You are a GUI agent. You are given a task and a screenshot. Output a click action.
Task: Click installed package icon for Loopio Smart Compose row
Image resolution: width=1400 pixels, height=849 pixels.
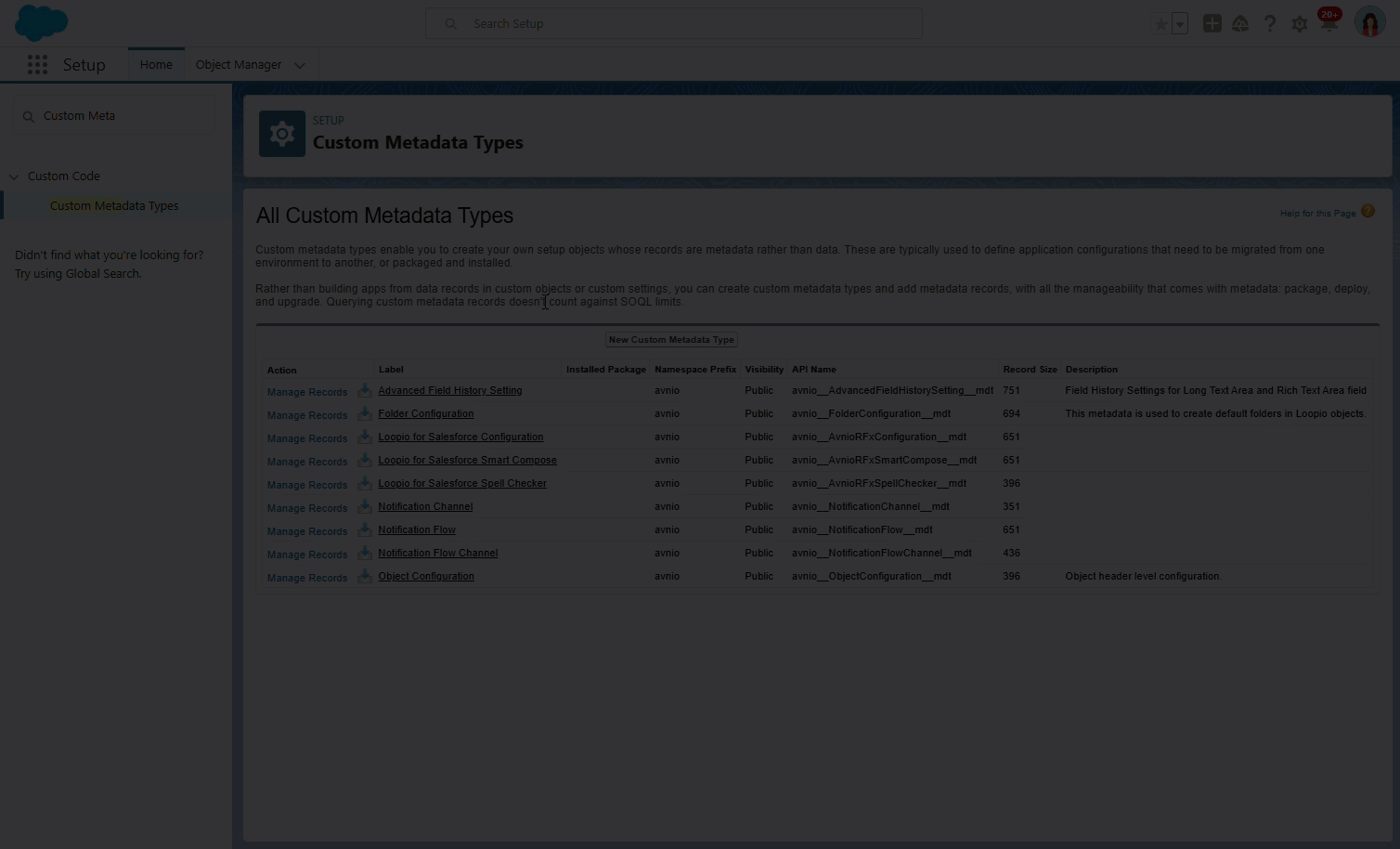pos(365,460)
